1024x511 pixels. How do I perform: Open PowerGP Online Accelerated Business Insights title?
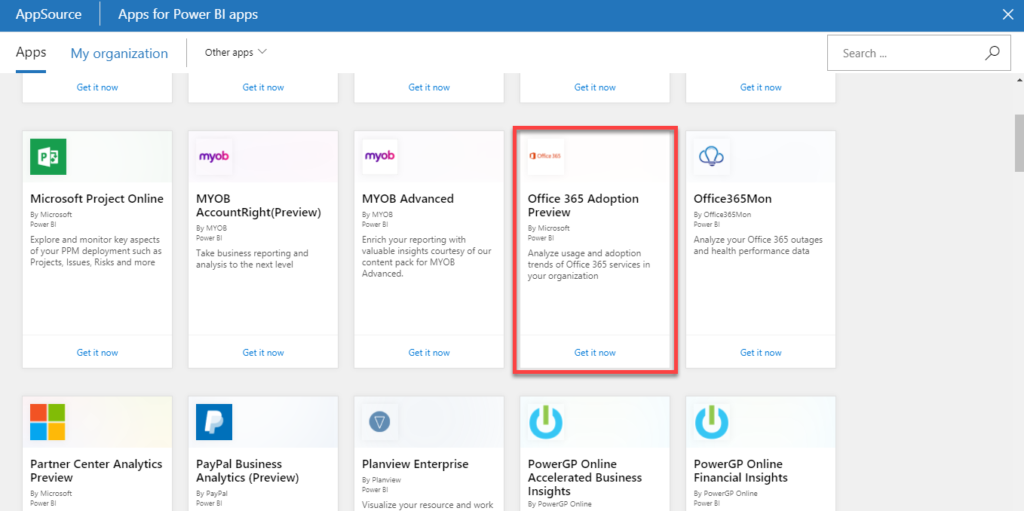[584, 477]
